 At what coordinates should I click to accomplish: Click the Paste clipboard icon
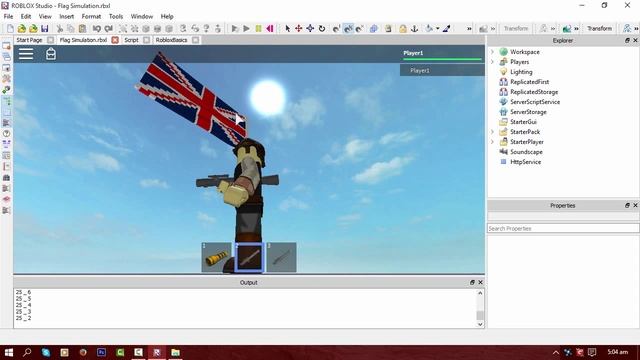click(82, 29)
